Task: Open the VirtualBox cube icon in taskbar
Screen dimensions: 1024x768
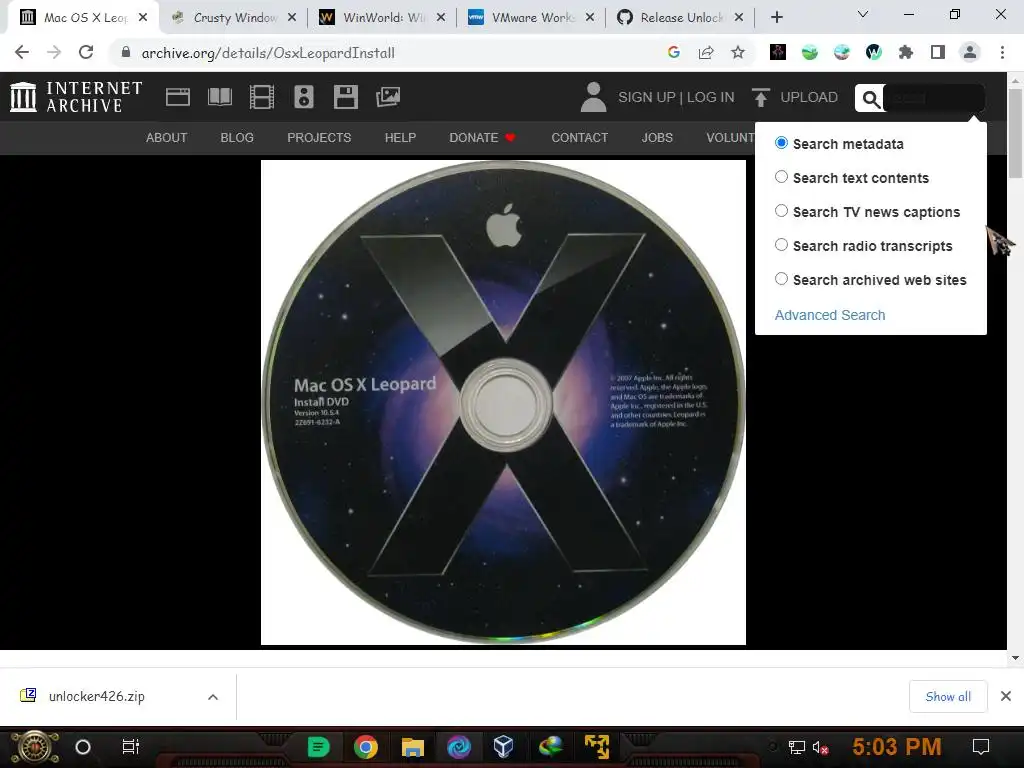Action: point(504,746)
